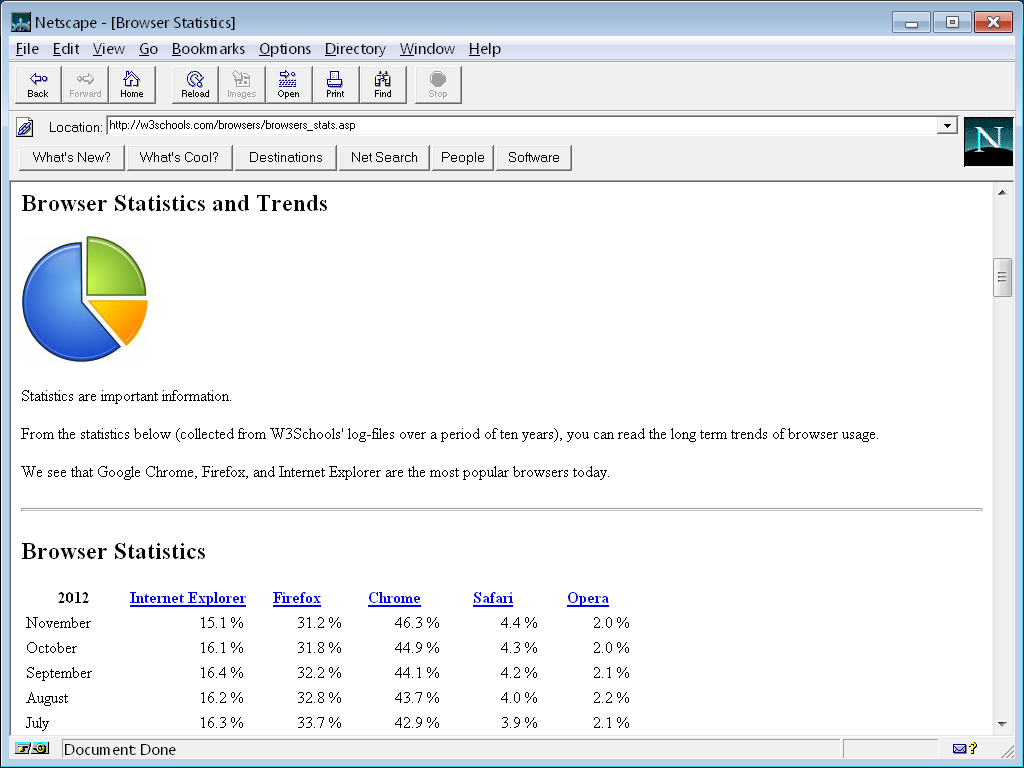
Task: Open Find with the binoculars icon
Action: coord(383,85)
